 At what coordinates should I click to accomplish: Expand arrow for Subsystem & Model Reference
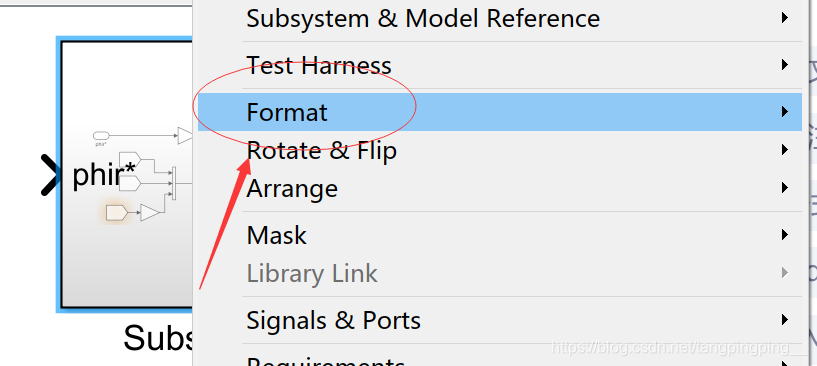click(785, 18)
